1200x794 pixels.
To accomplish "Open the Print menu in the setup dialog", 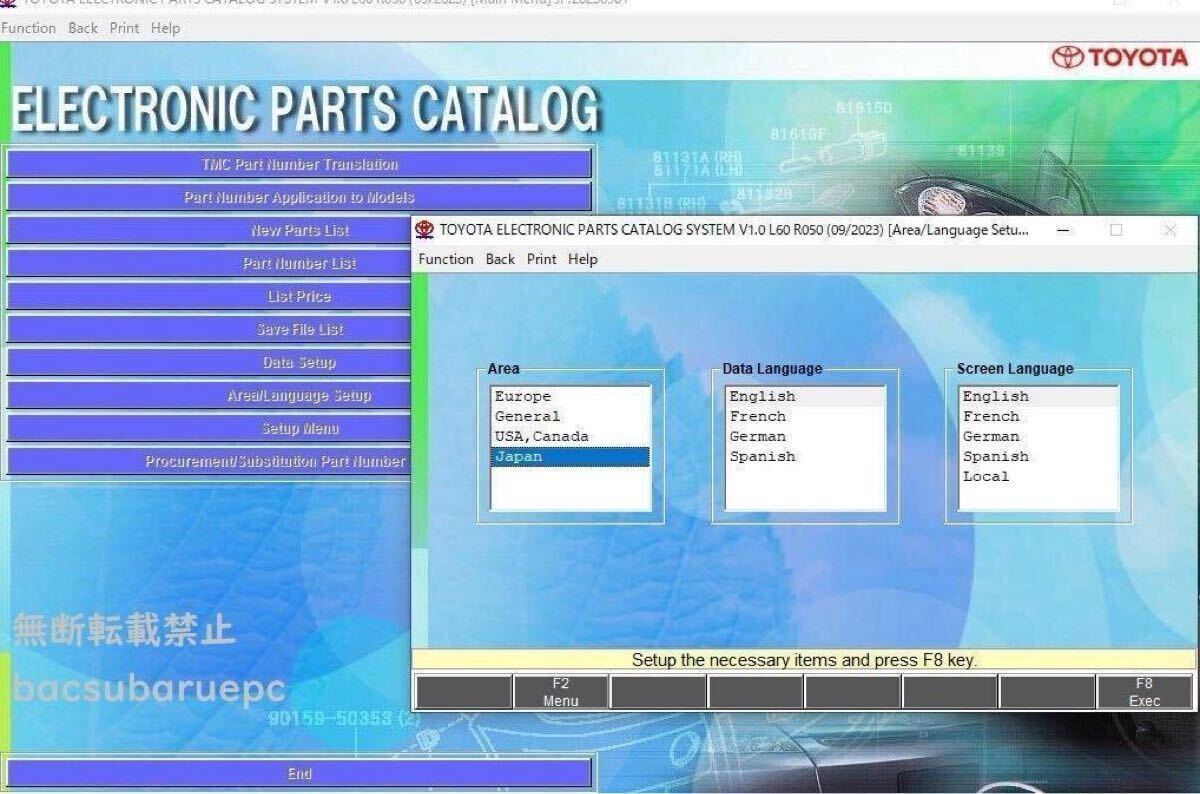I will [x=541, y=259].
